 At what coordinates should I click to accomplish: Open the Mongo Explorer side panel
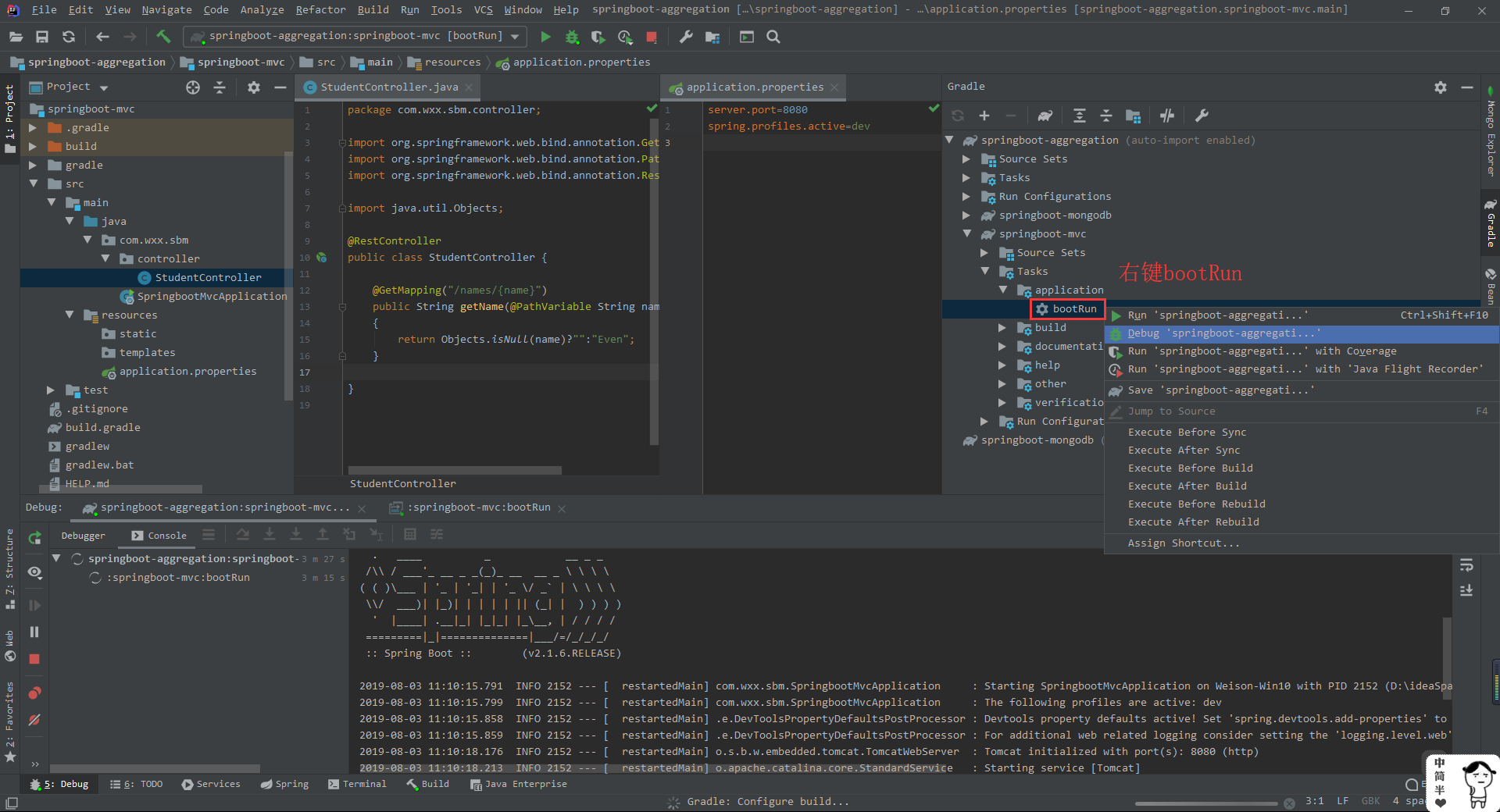(x=1491, y=133)
